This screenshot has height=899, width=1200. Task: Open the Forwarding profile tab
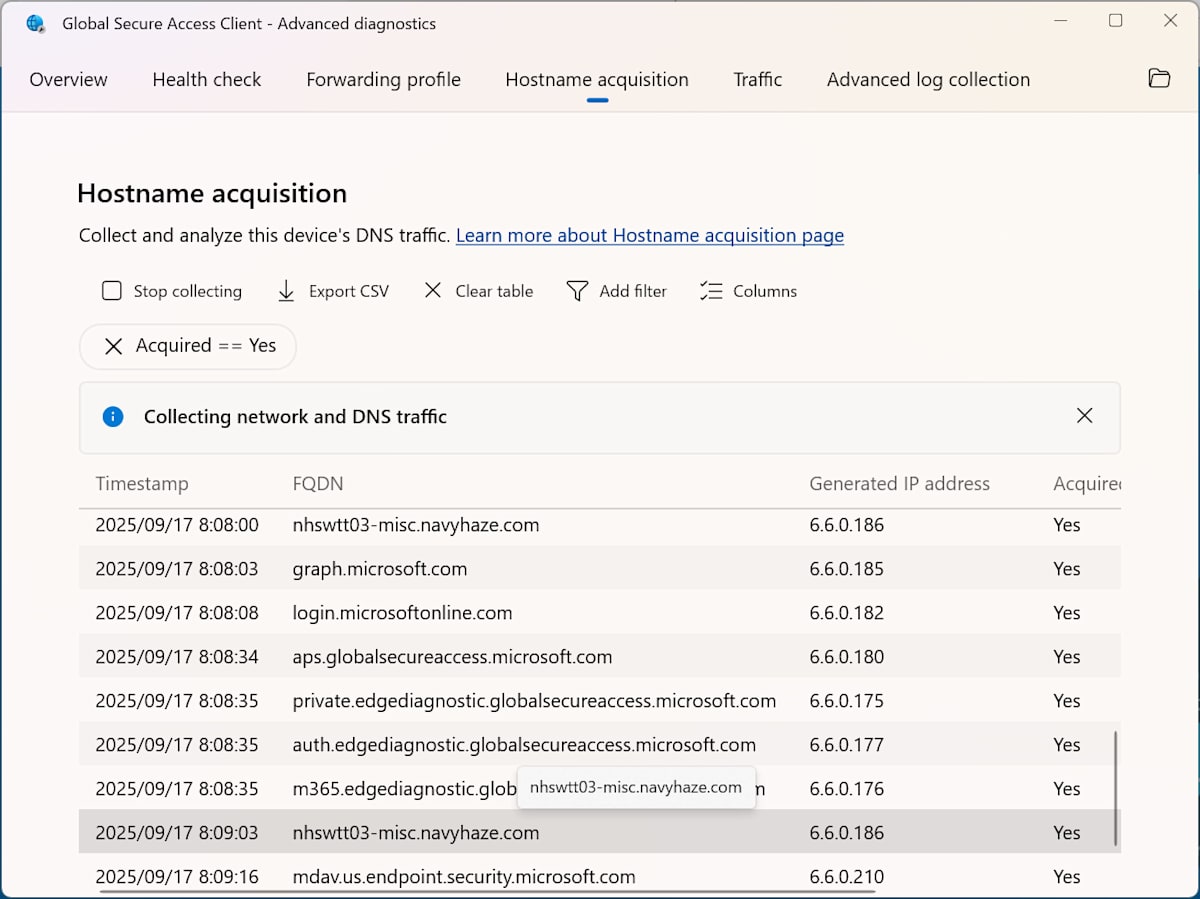click(383, 79)
